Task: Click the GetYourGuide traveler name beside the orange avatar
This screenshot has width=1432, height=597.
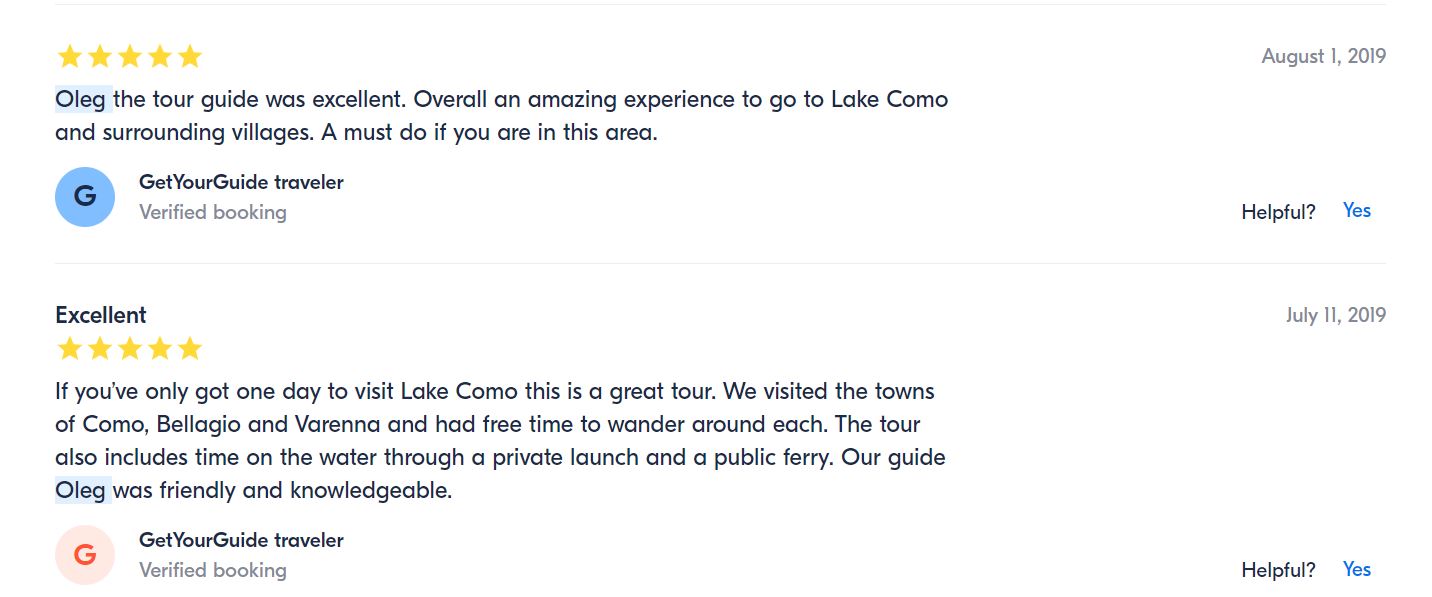Action: coord(241,540)
